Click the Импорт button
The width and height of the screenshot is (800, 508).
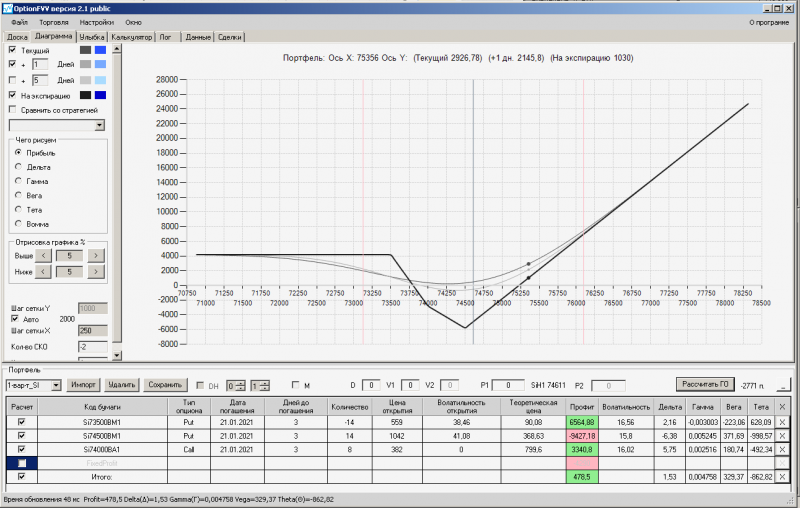(x=83, y=385)
